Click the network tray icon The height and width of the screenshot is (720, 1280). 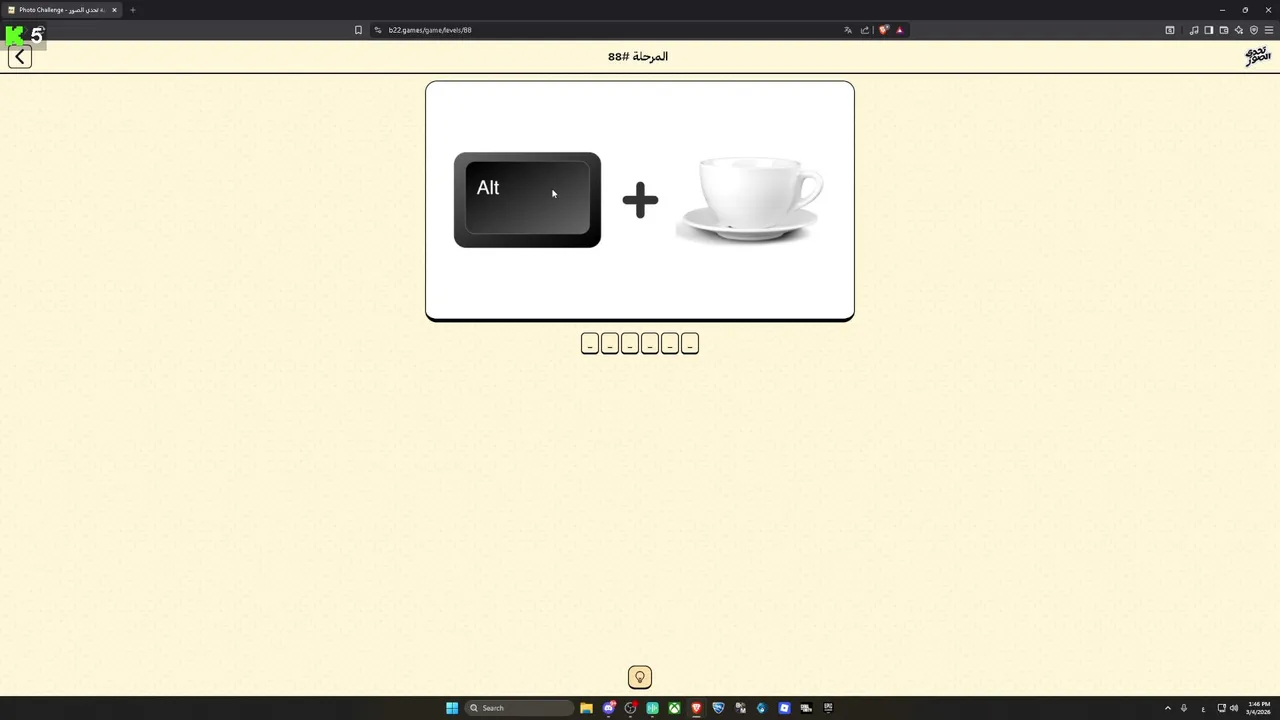[1221, 708]
